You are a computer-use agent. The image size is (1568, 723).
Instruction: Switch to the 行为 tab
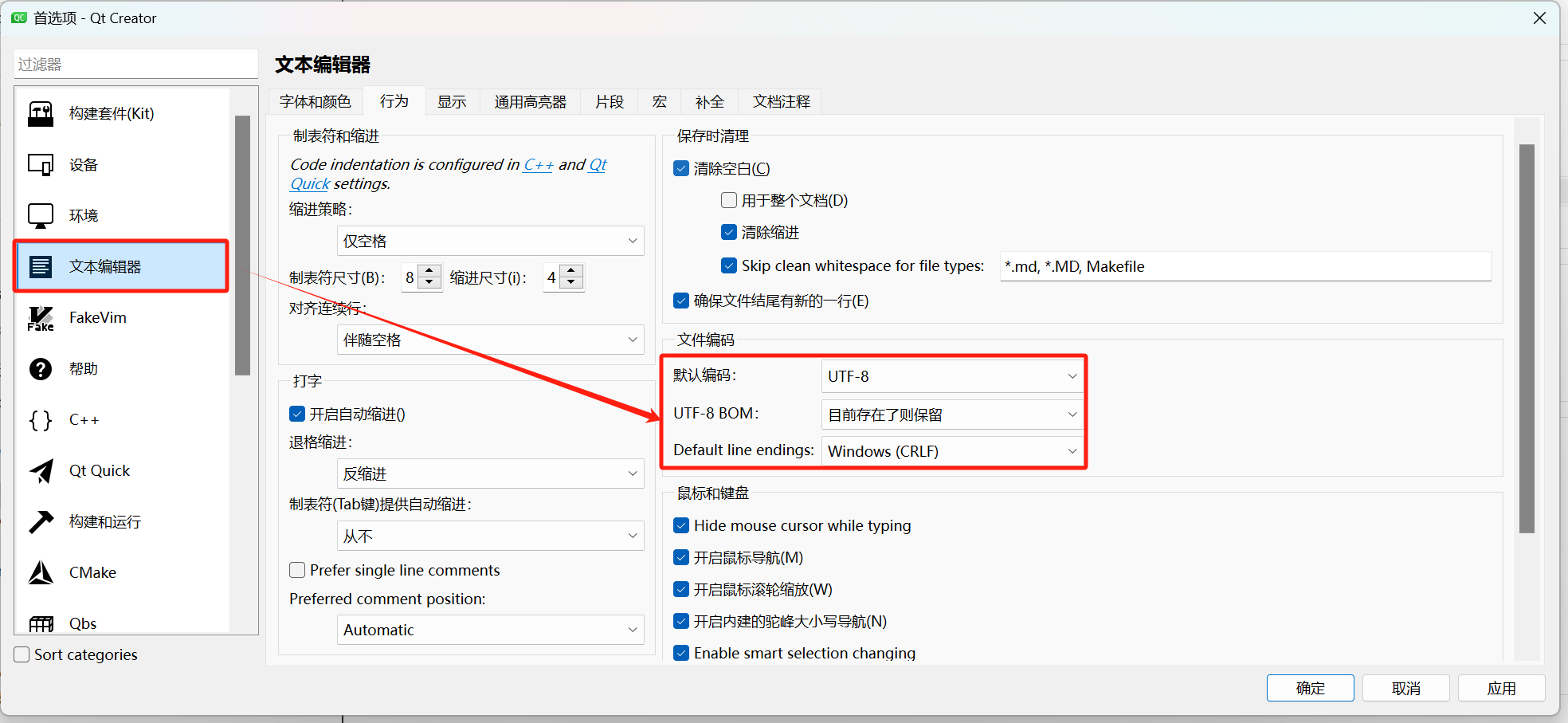394,101
